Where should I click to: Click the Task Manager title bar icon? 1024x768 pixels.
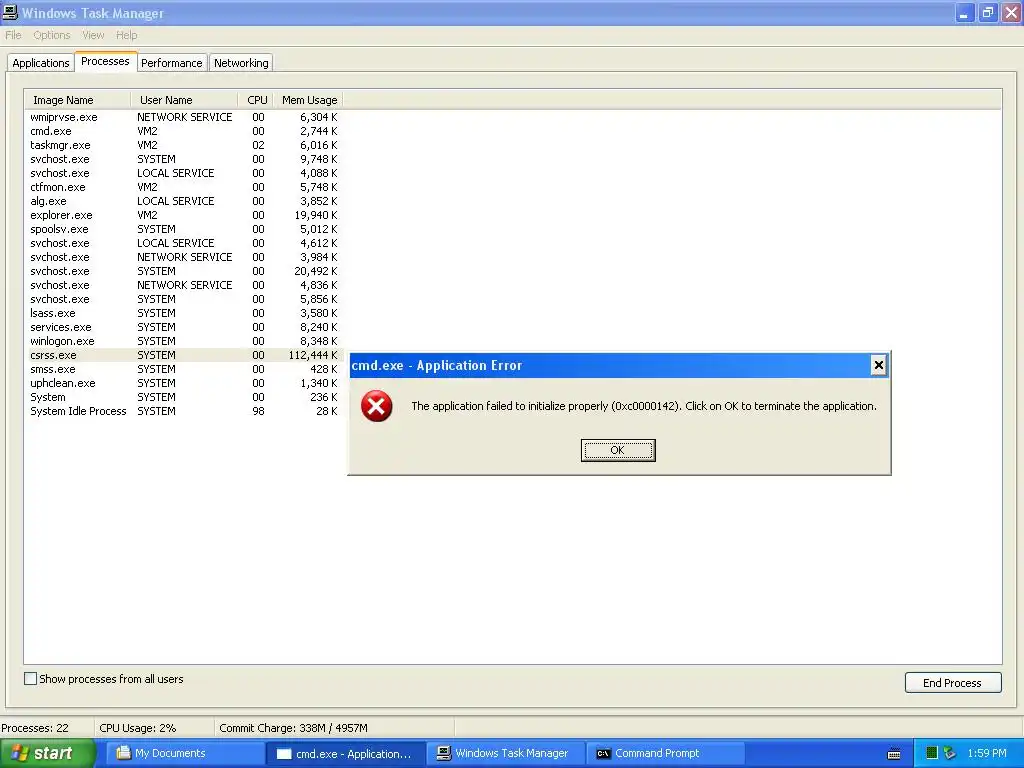tap(10, 12)
